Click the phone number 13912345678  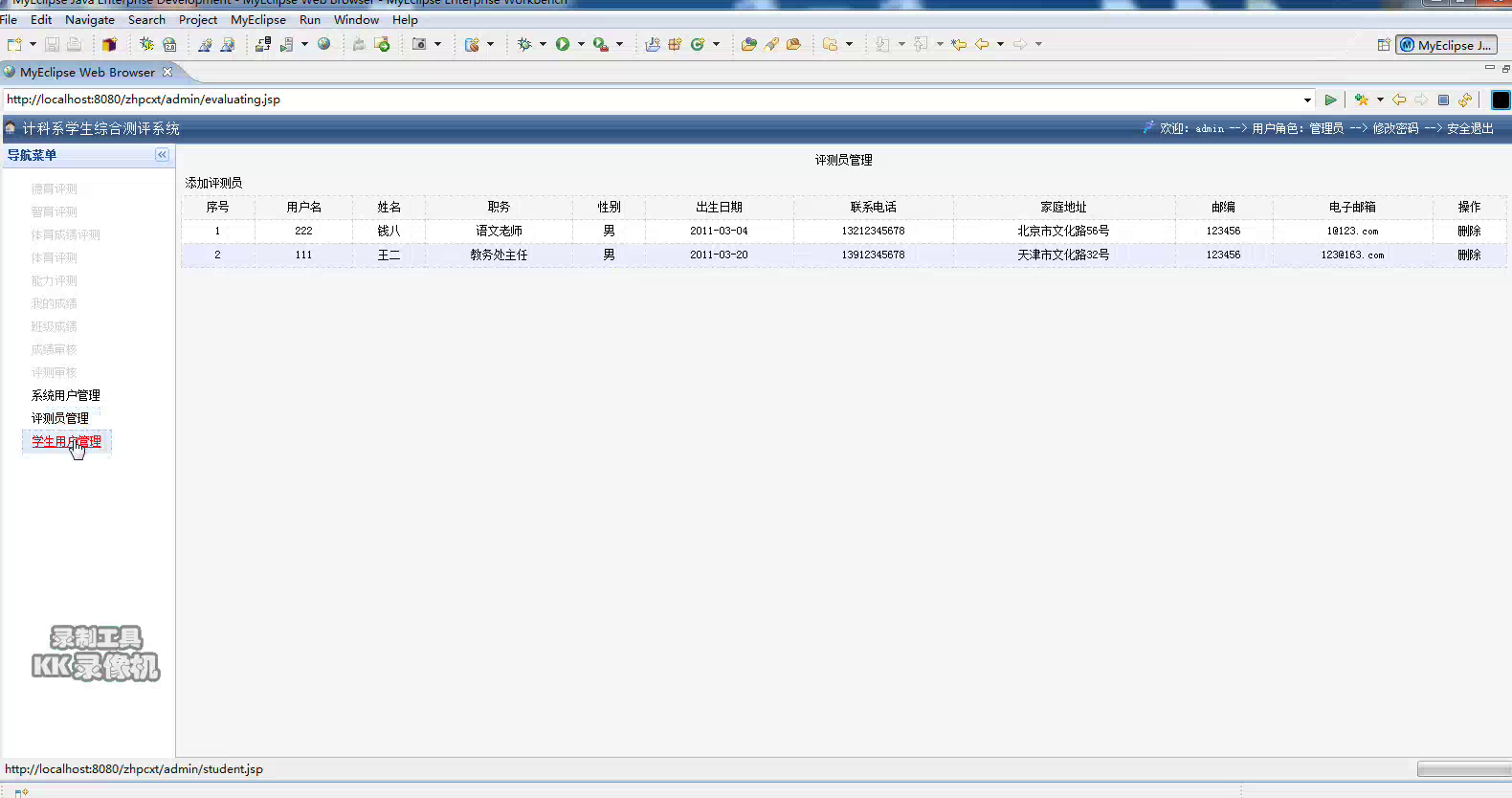tap(873, 255)
